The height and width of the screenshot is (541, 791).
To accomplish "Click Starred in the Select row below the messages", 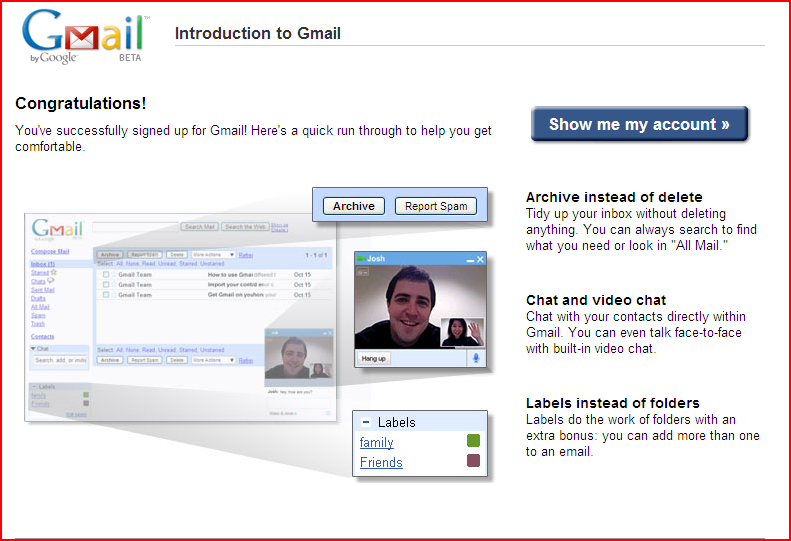I will tap(188, 350).
